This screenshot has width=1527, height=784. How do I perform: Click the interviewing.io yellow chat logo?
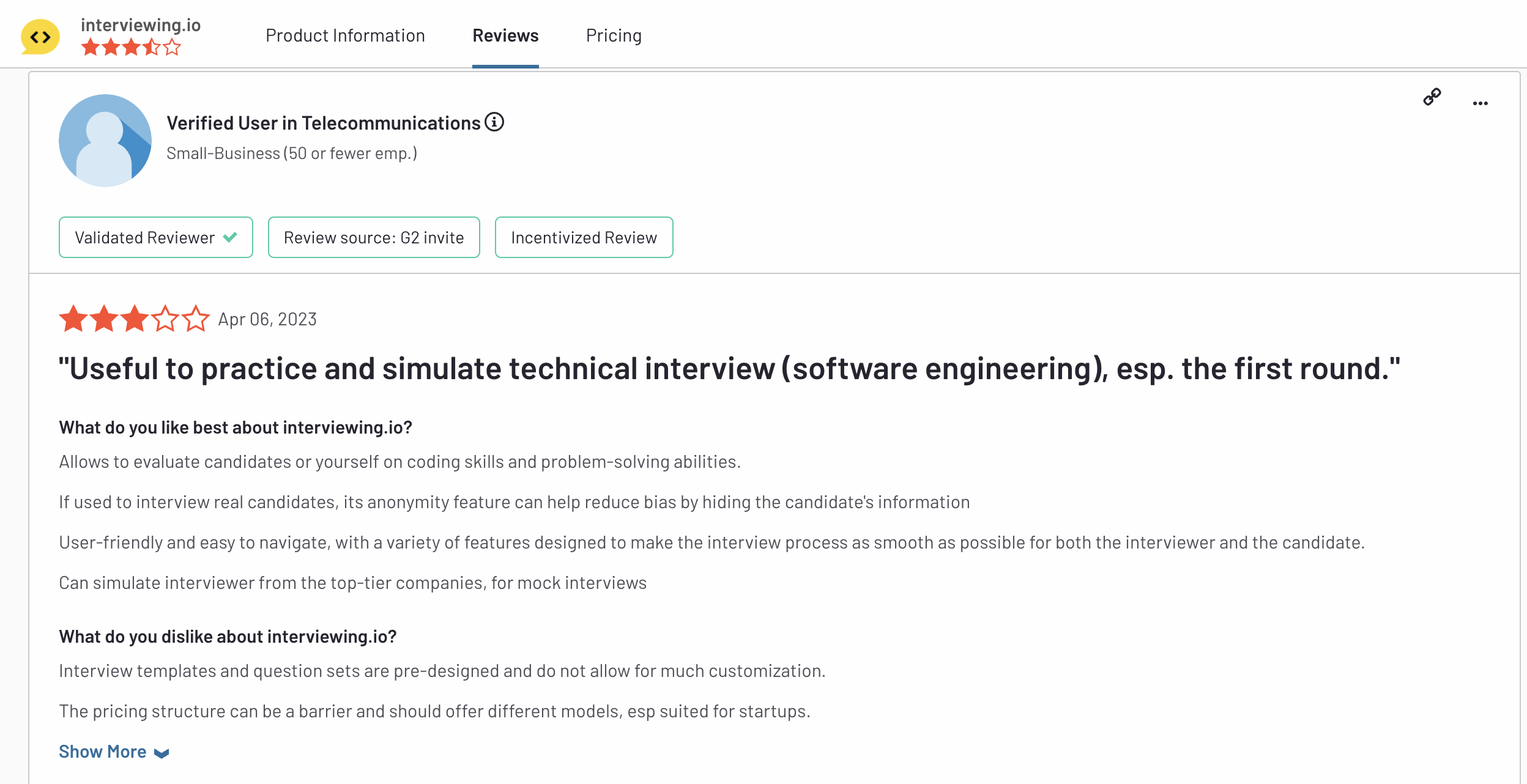pyautogui.click(x=40, y=37)
